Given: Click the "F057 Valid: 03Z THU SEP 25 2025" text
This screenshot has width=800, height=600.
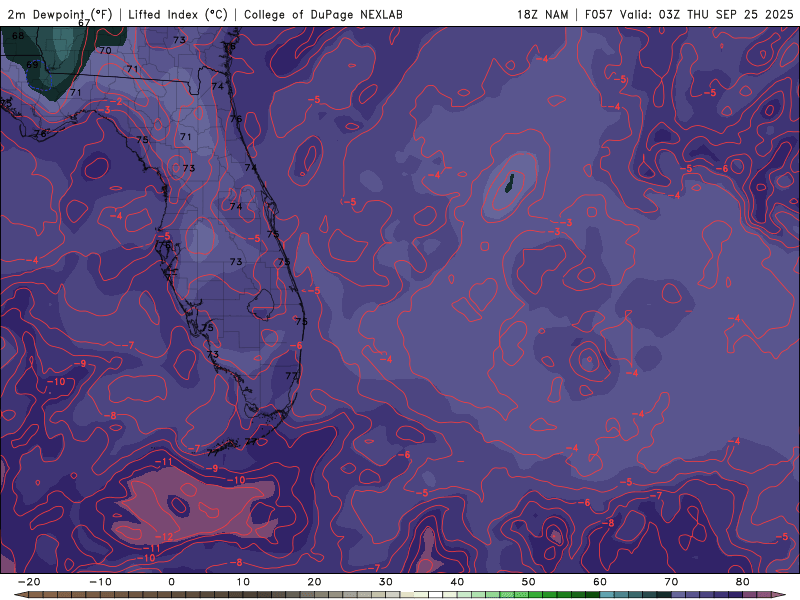Looking at the screenshot, I should click(x=689, y=14).
